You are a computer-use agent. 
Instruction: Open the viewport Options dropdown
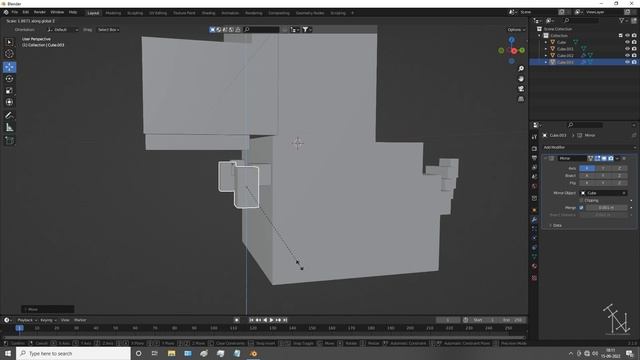(516, 30)
